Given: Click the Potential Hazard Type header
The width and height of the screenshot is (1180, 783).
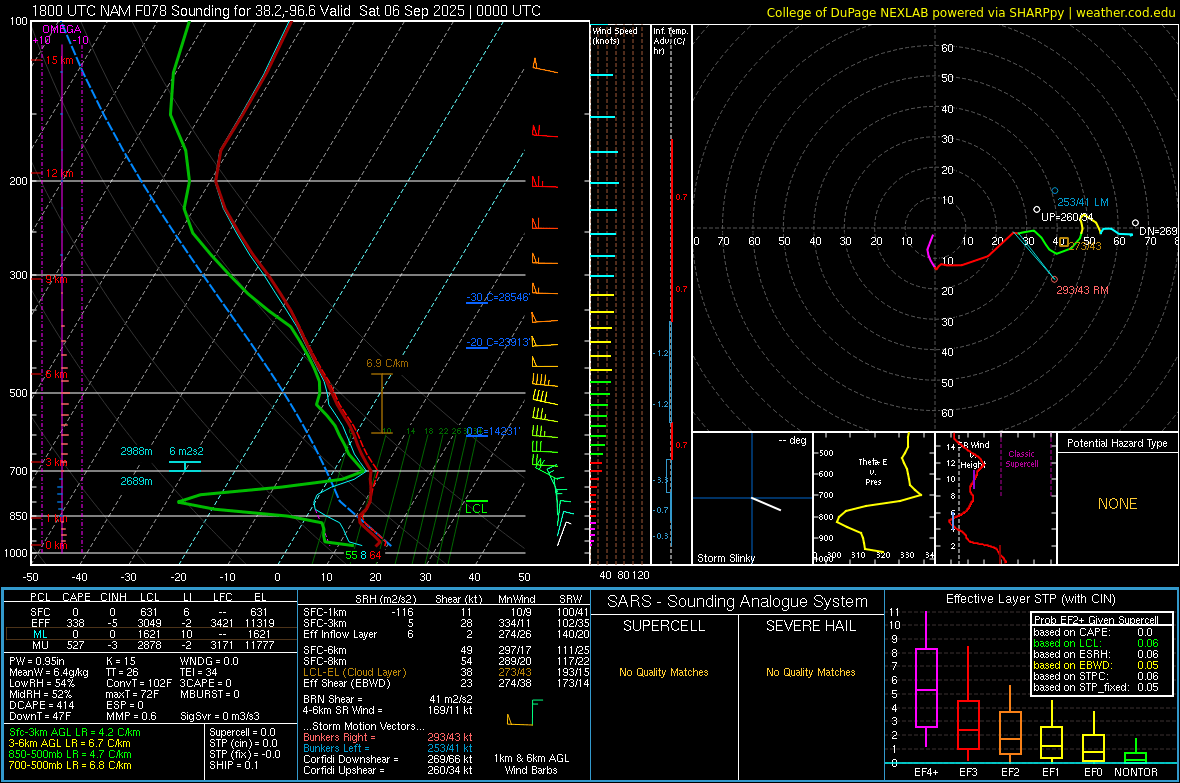Looking at the screenshot, I should pyautogui.click(x=1117, y=443).
